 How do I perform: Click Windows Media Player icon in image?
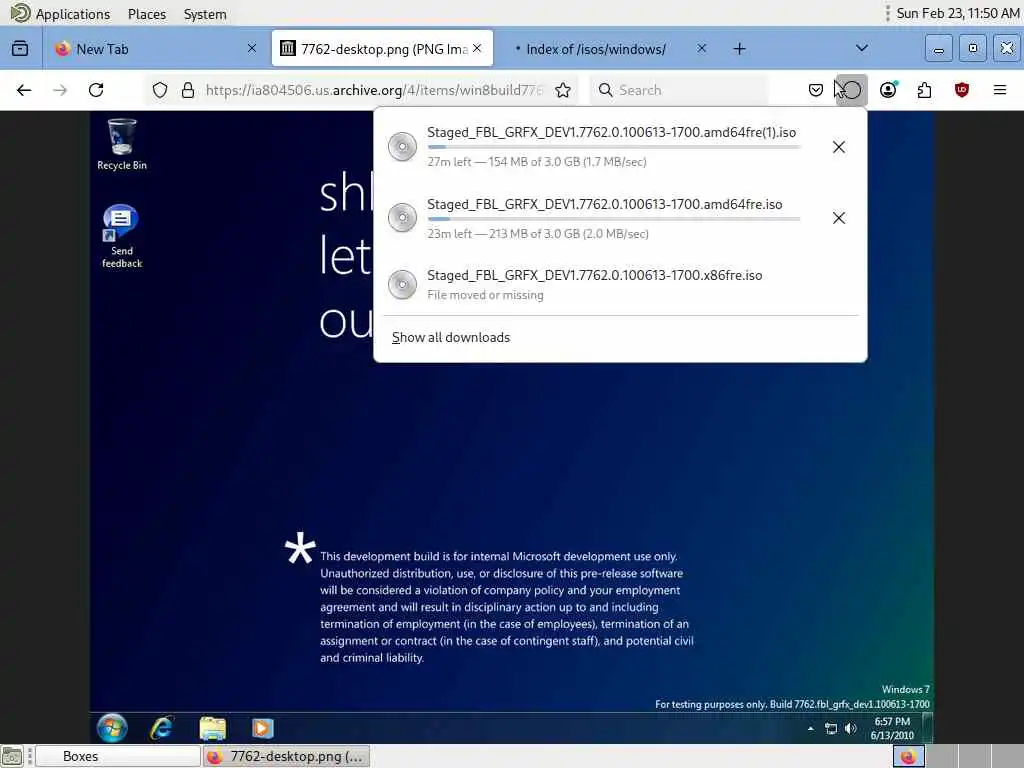click(x=262, y=728)
